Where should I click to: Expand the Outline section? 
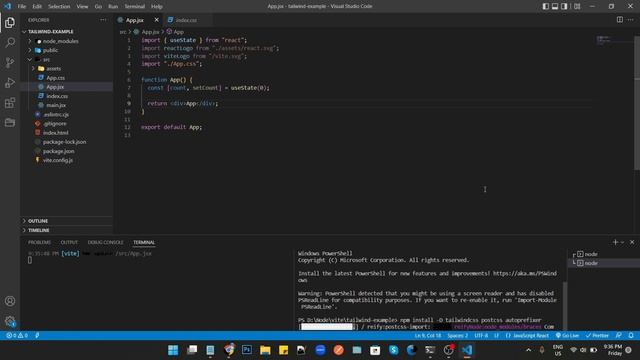[x=67, y=221]
